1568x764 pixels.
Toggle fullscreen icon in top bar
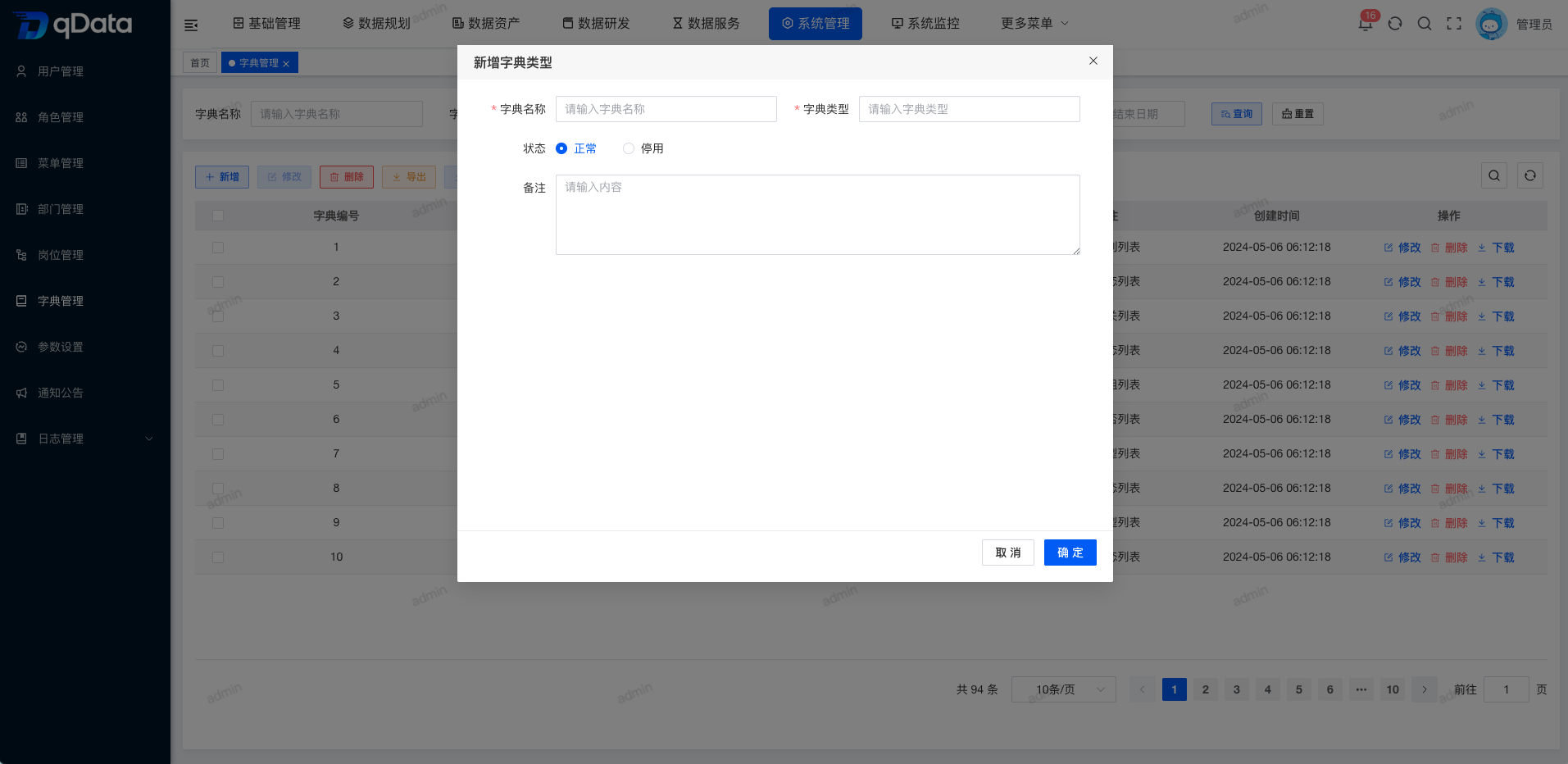1454,24
